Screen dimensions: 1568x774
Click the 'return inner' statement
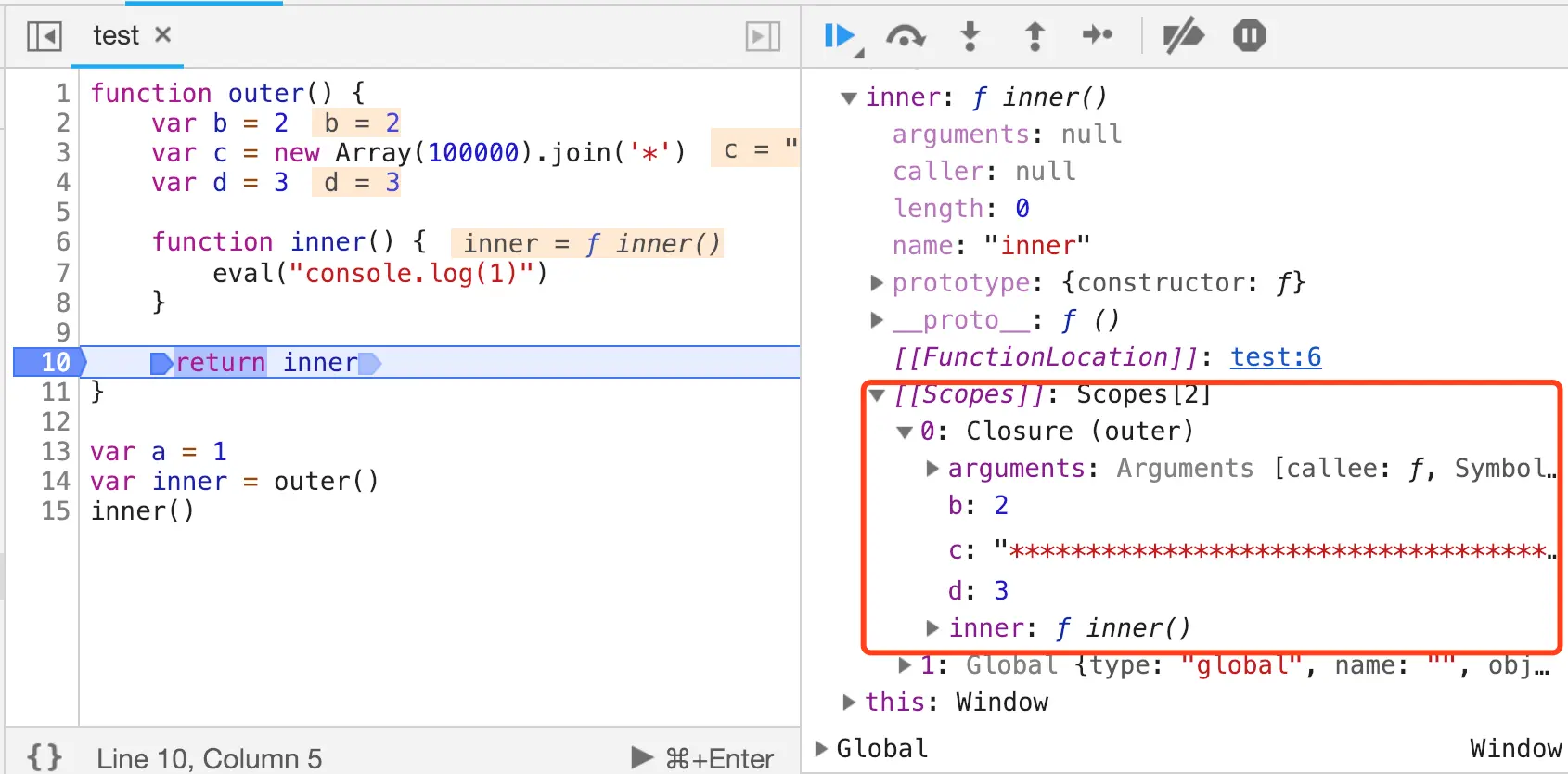(x=266, y=362)
